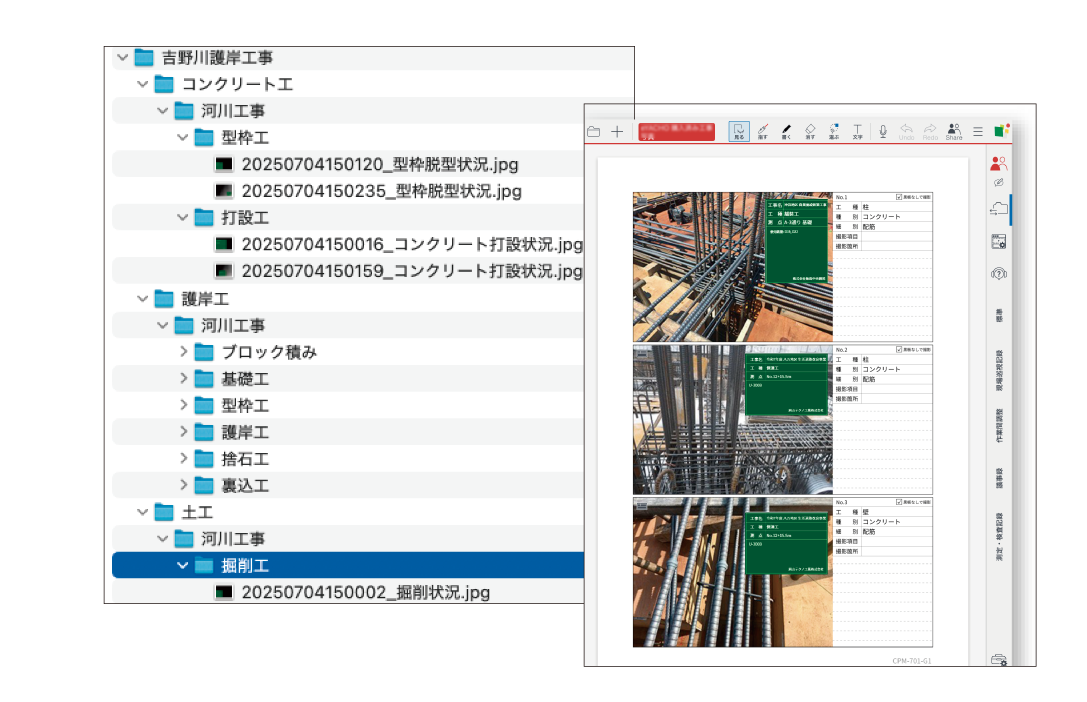Open Share options from the toolbar

pyautogui.click(x=954, y=131)
